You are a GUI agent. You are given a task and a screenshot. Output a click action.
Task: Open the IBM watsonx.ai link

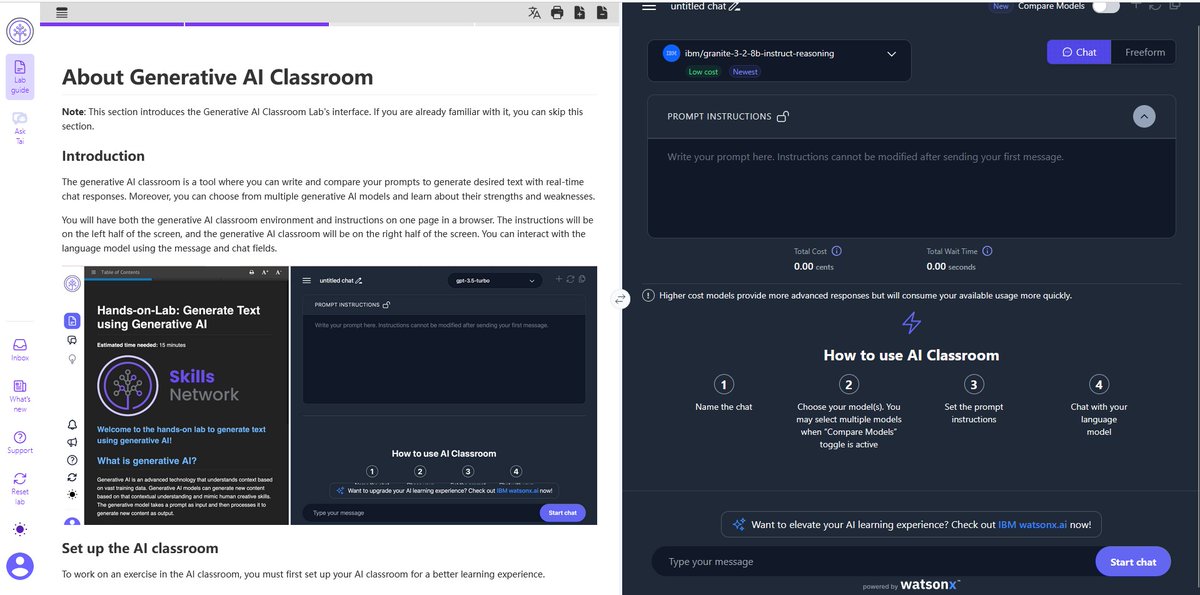[1034, 524]
